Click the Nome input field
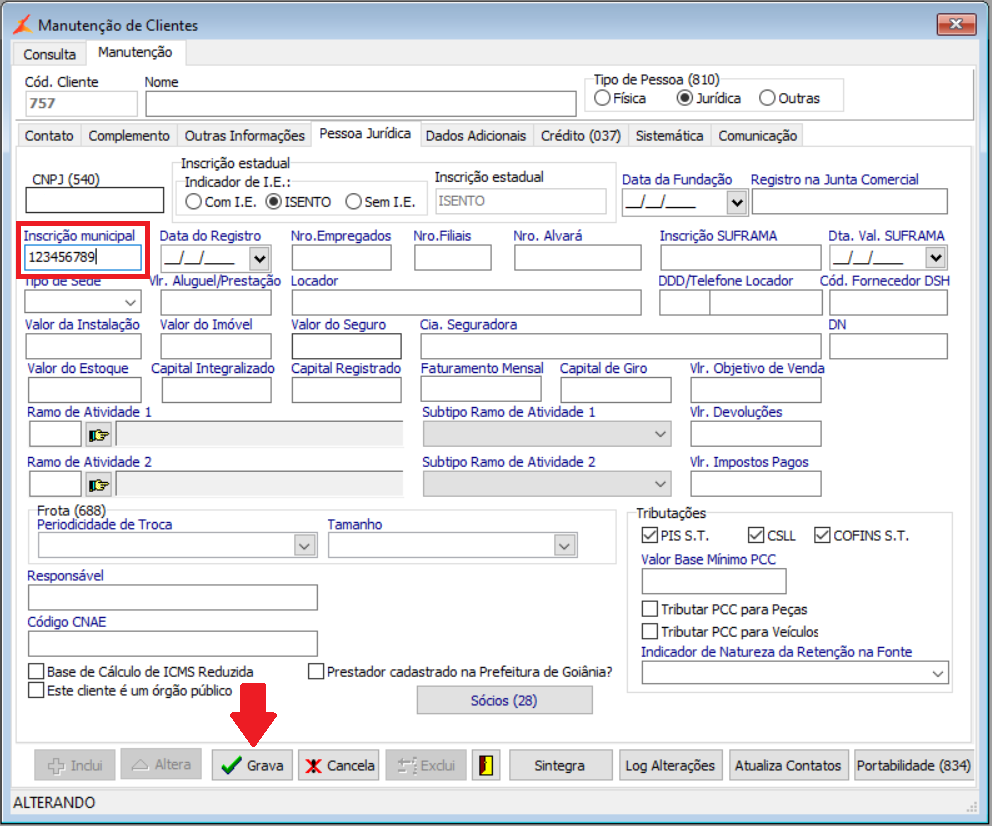Screen dimensions: 992x826 [x=361, y=104]
